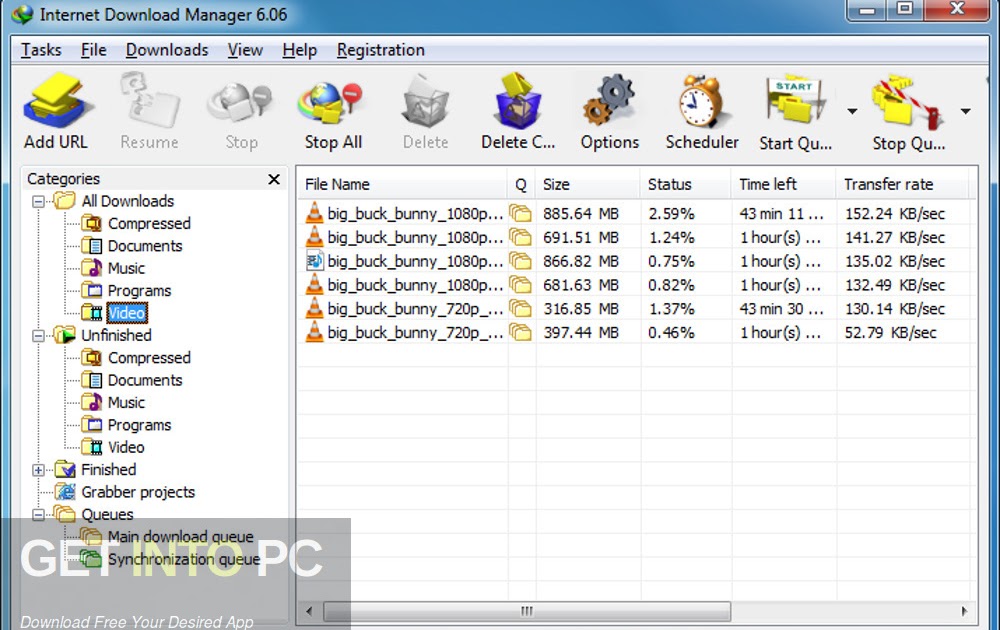Screen dimensions: 1000x630
Task: Sort by the Status column header
Action: [x=686, y=184]
